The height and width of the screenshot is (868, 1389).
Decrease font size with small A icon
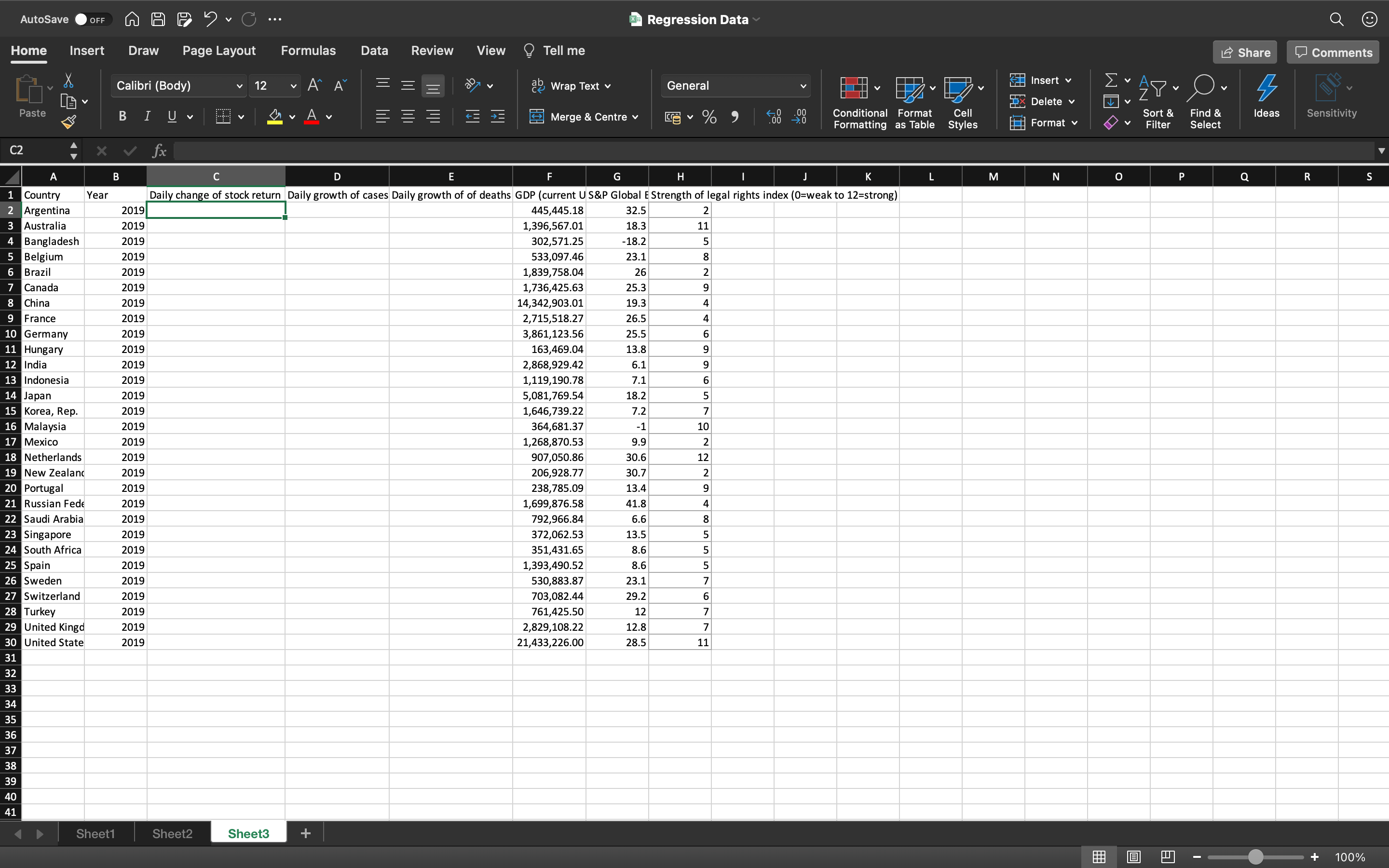[x=340, y=85]
